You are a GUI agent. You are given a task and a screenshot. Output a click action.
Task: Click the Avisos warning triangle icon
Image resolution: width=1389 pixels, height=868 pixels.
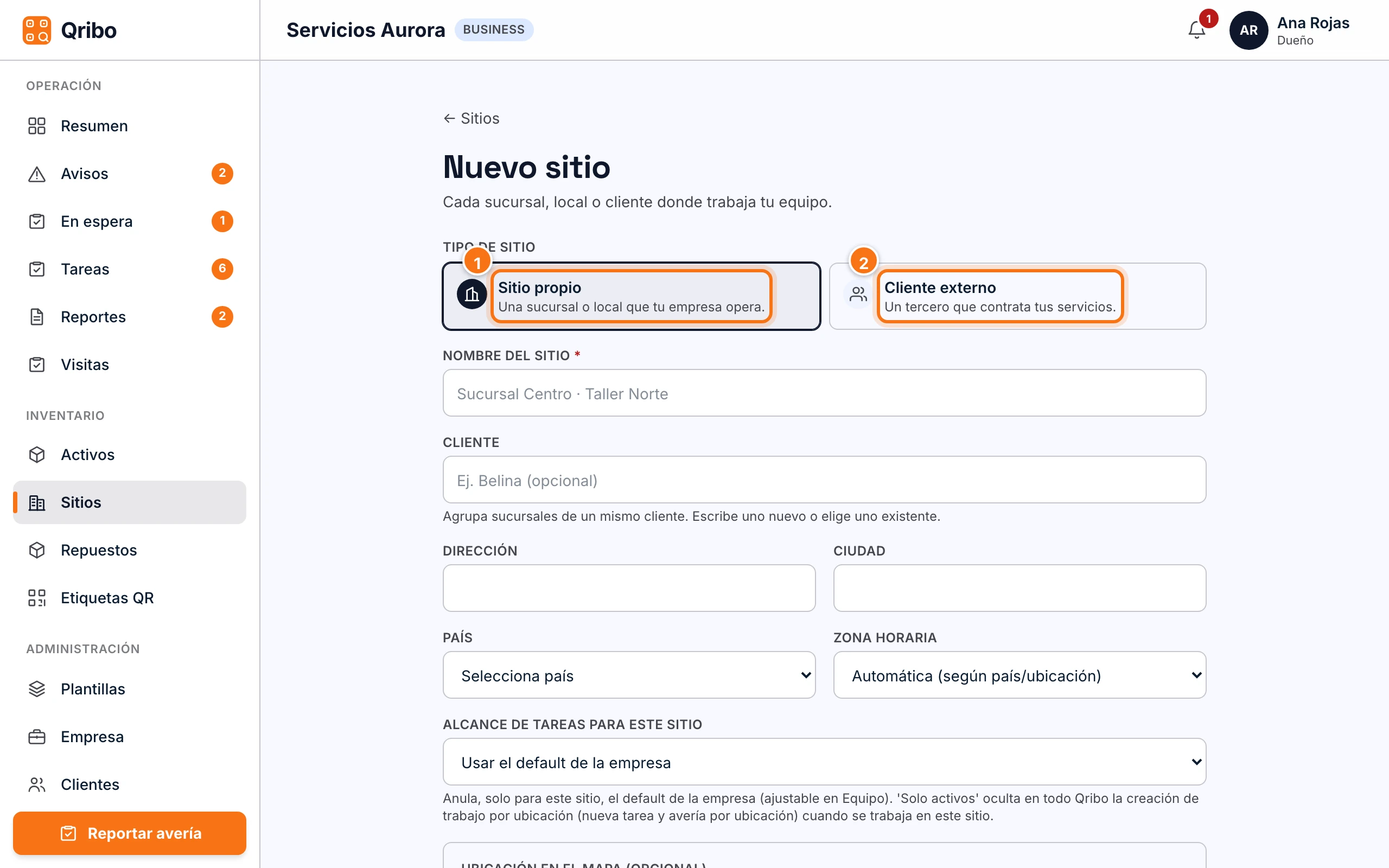(37, 174)
